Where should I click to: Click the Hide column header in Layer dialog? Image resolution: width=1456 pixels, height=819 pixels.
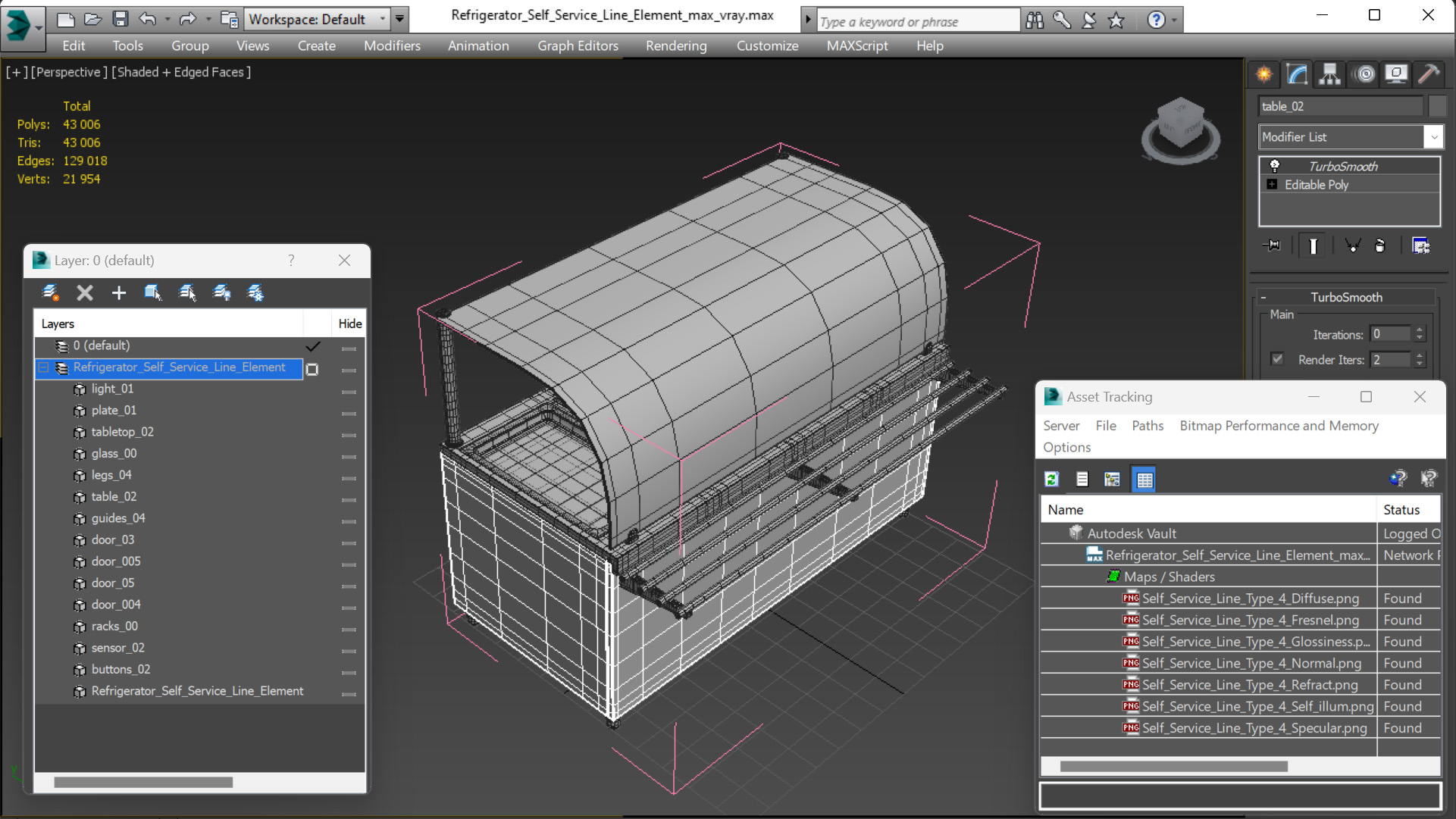coord(349,324)
